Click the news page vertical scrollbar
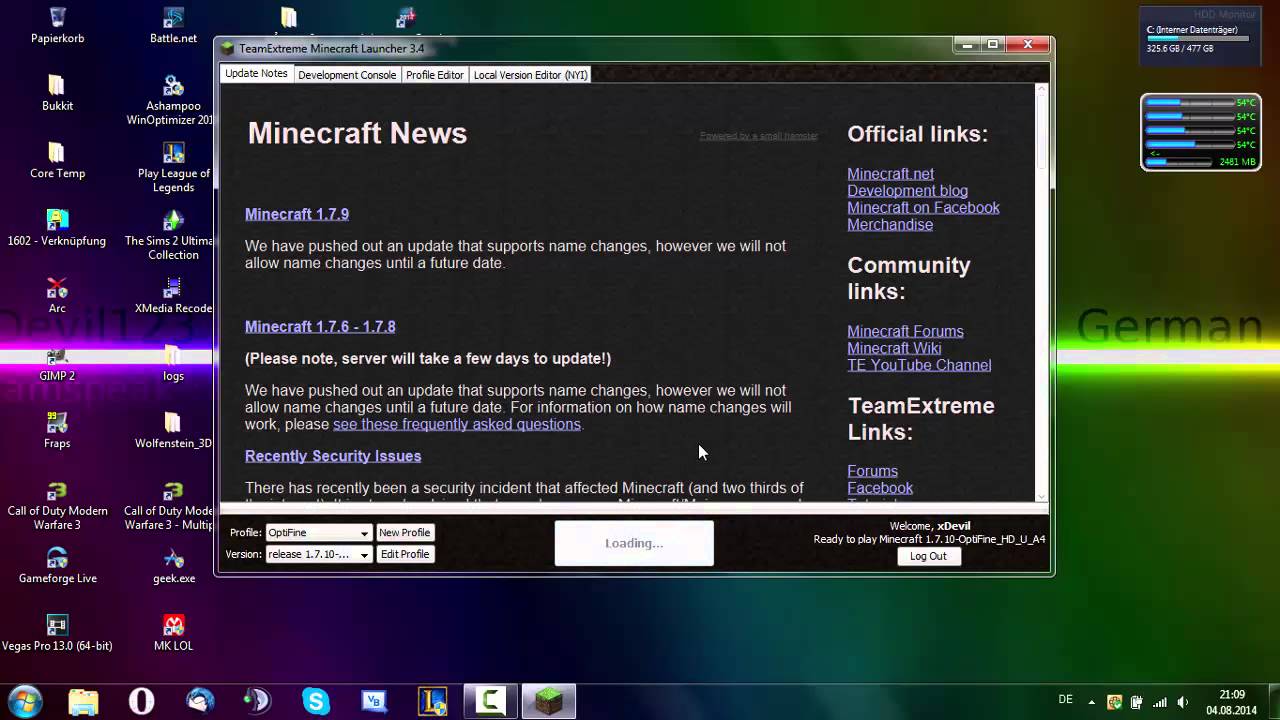This screenshot has width=1280, height=720. click(1041, 292)
